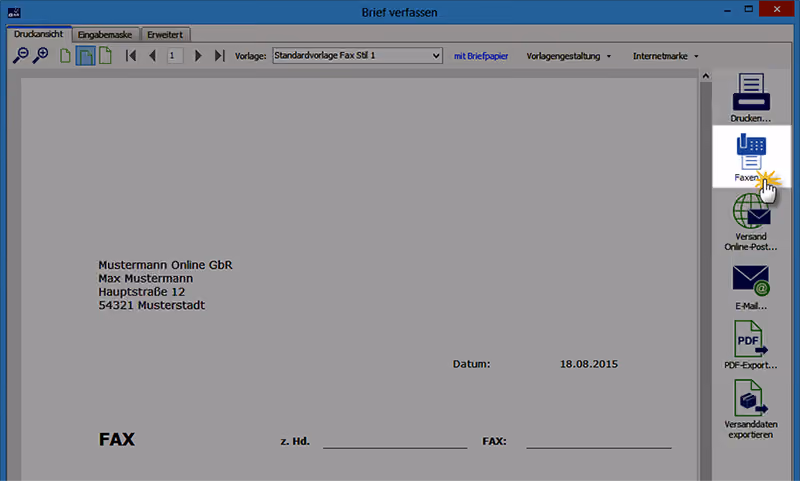Select the first page view icon
Viewport: 800px width, 481px height.
(65, 55)
